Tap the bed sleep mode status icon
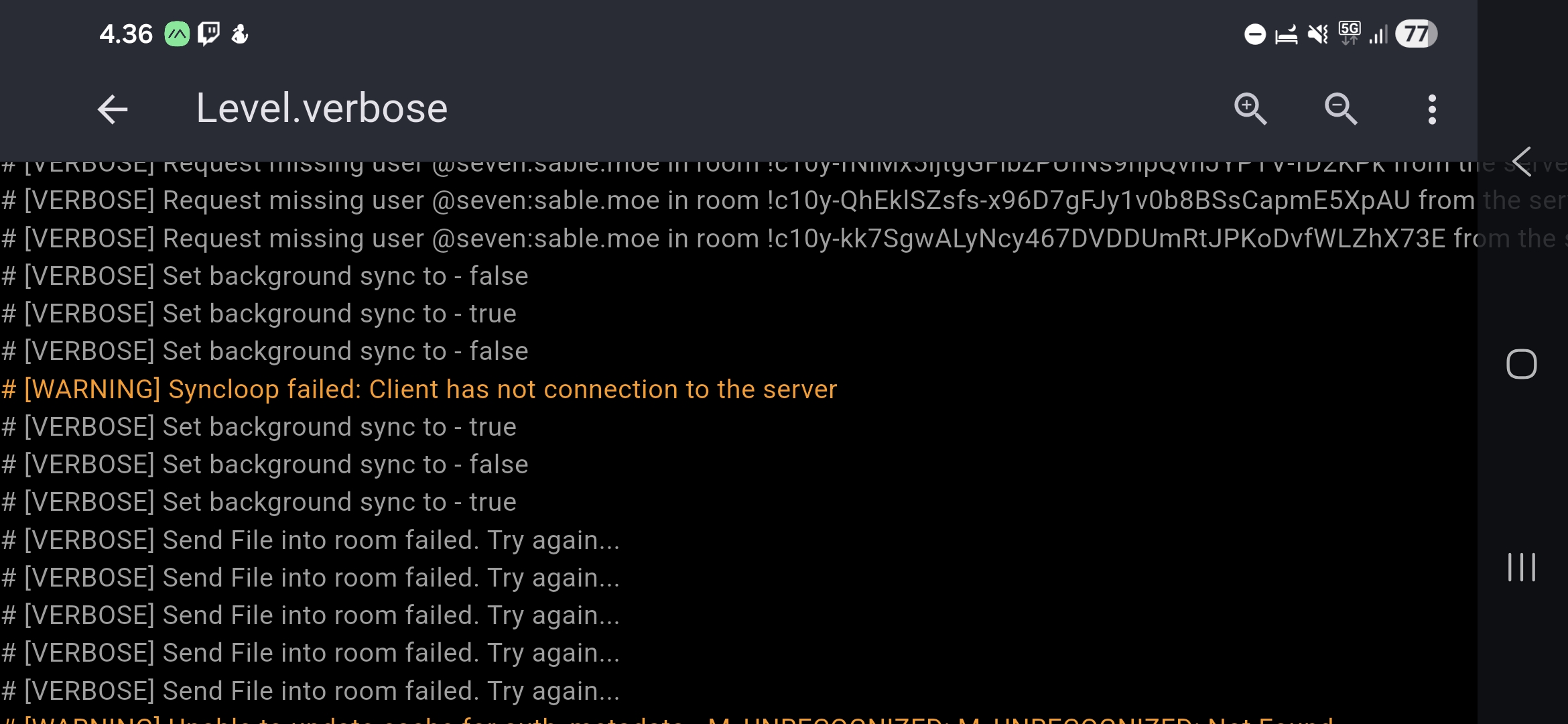The width and height of the screenshot is (1568, 724). click(x=1286, y=34)
